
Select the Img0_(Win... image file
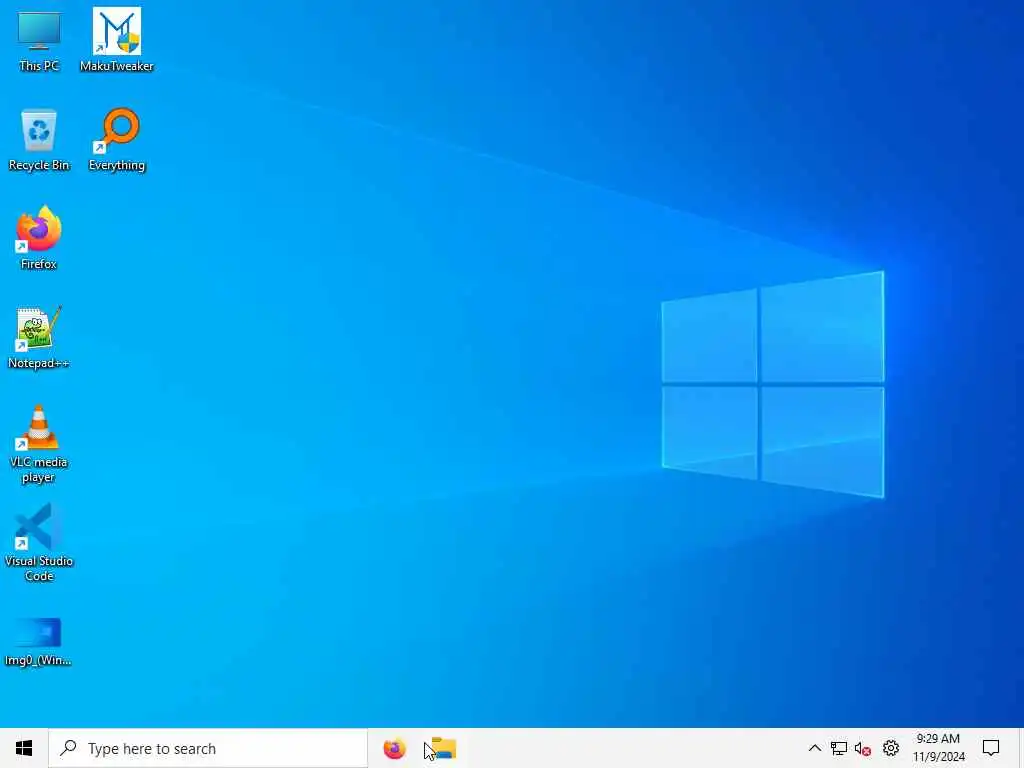point(39,642)
